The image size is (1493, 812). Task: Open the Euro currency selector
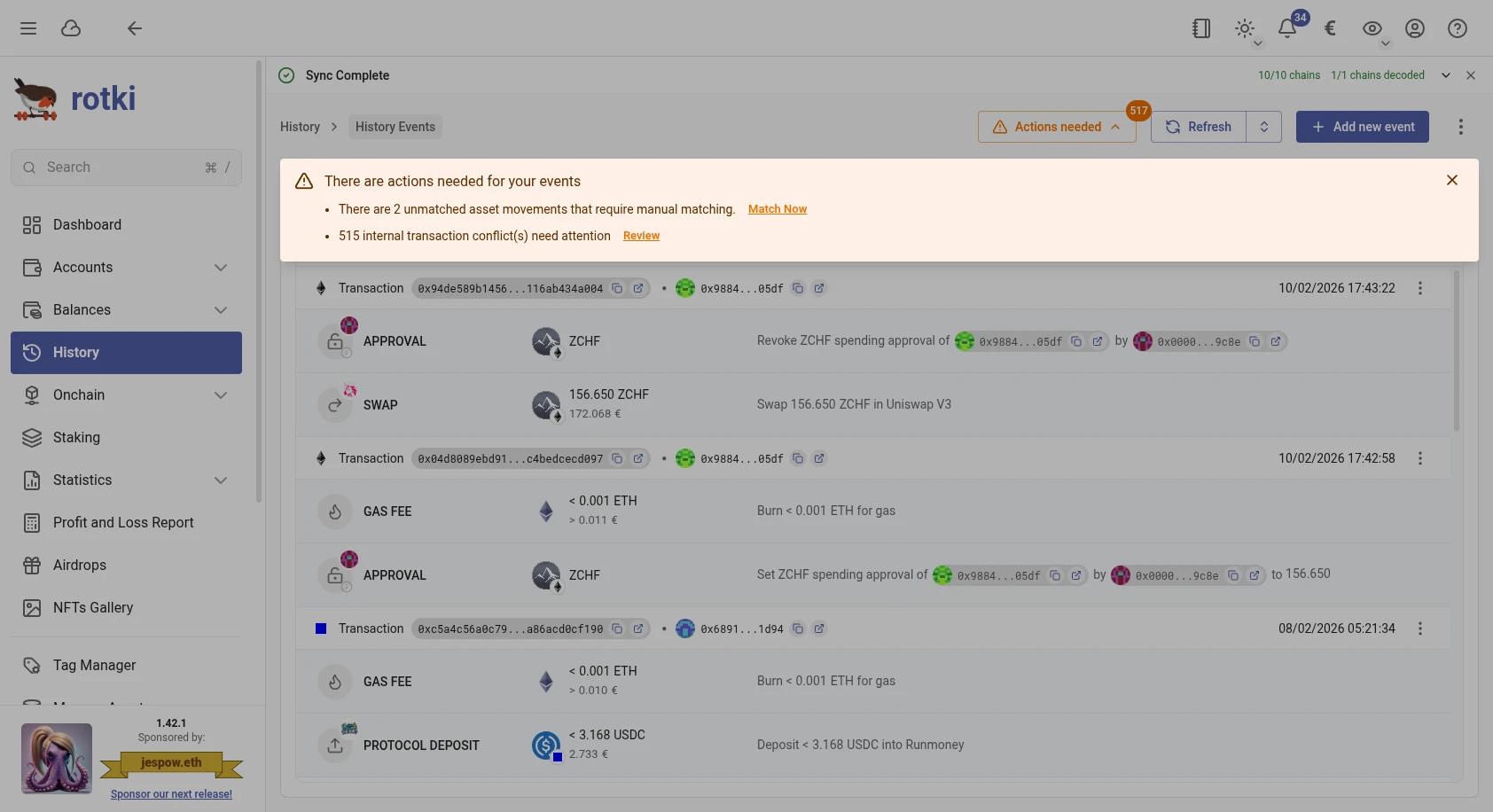[x=1329, y=27]
